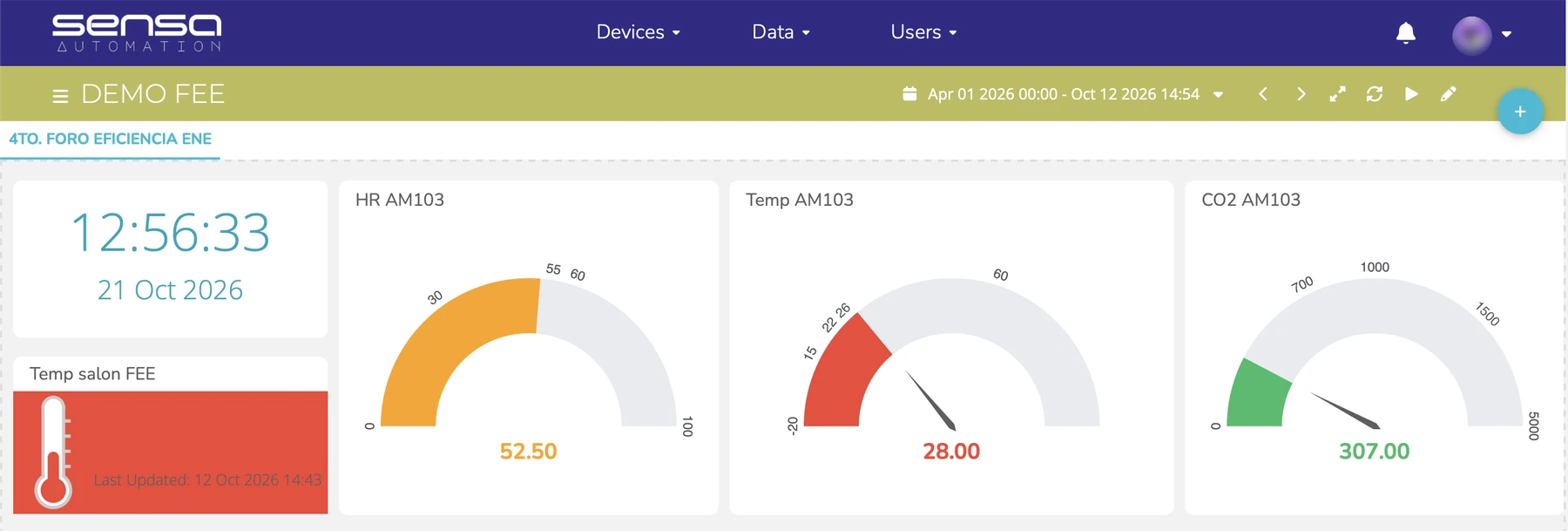Viewport: 1568px width, 531px height.
Task: Click the thermometer icon
Action: (54, 452)
